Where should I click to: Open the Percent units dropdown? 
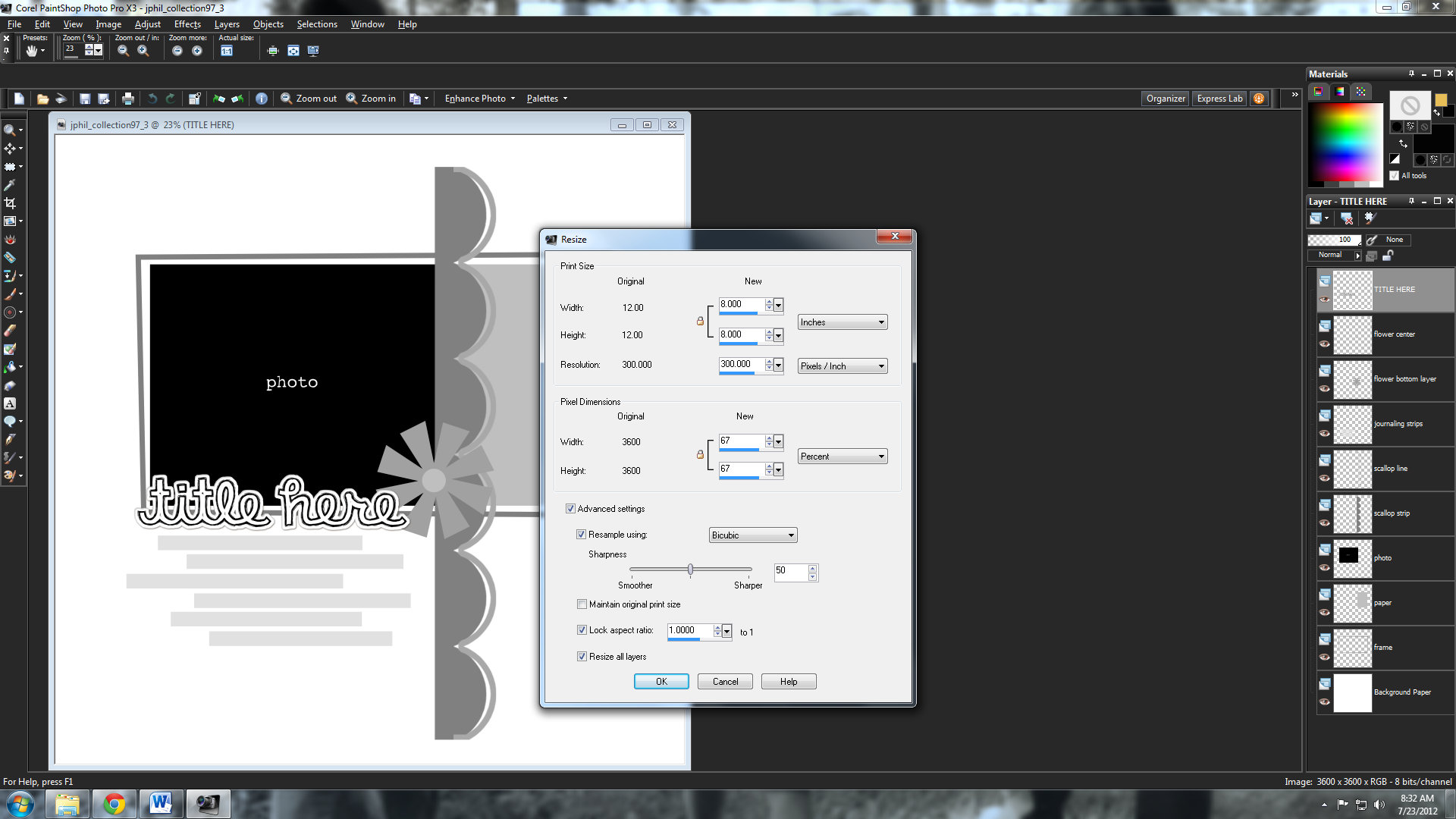[x=843, y=457]
